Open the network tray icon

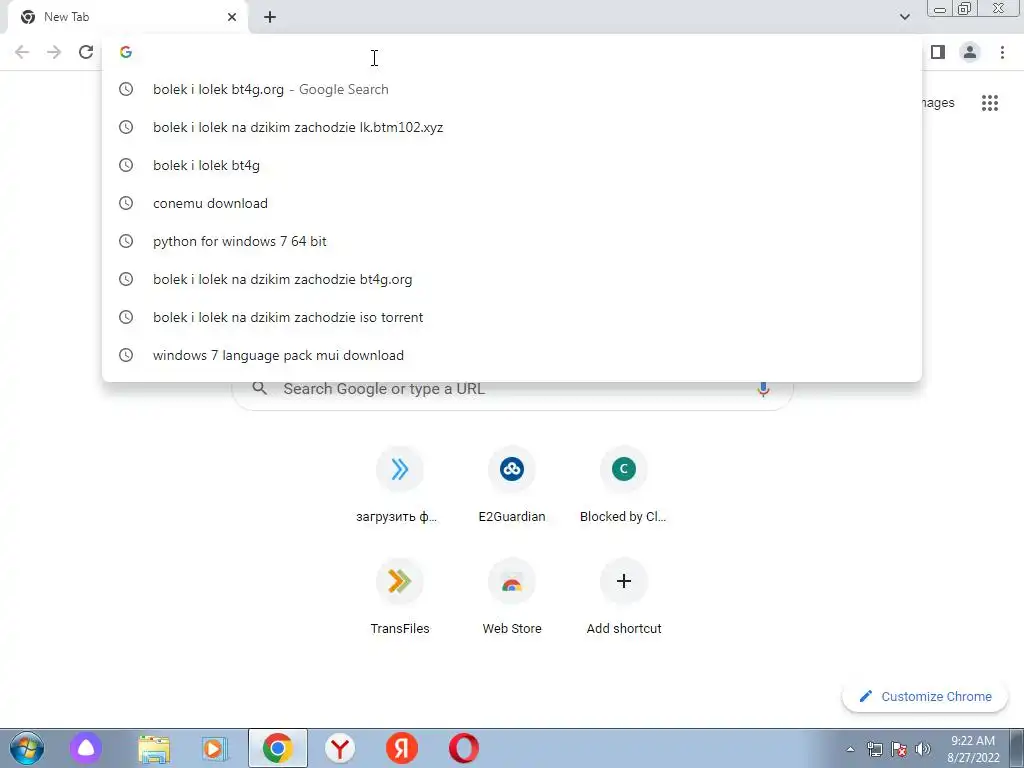[x=874, y=749]
